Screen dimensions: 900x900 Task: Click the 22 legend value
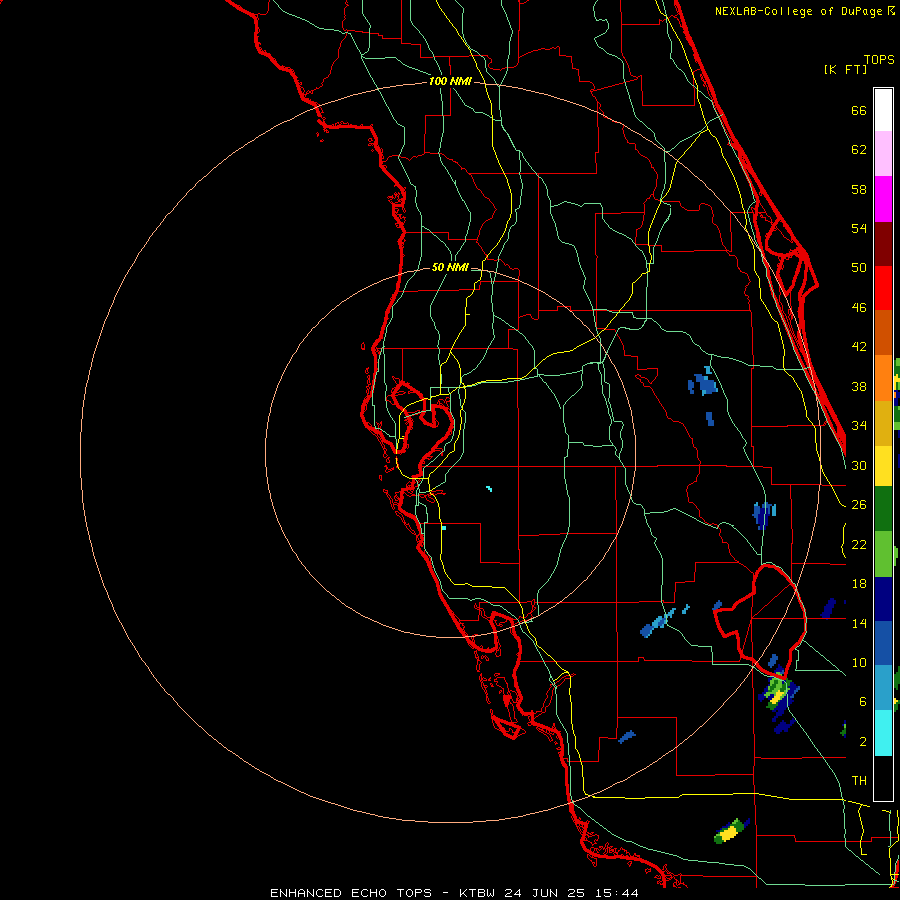859,545
